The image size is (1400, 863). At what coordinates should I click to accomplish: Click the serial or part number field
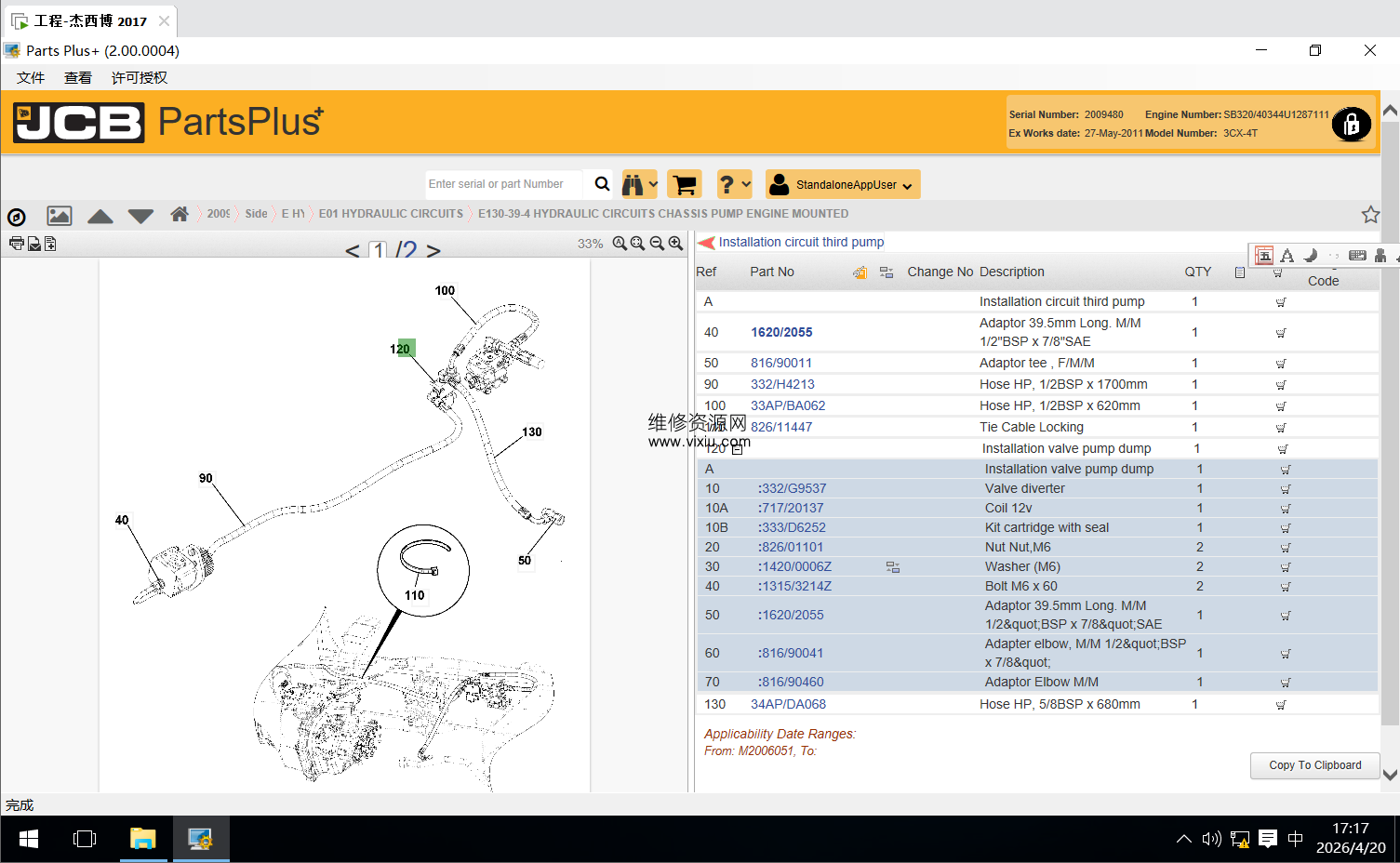click(503, 184)
